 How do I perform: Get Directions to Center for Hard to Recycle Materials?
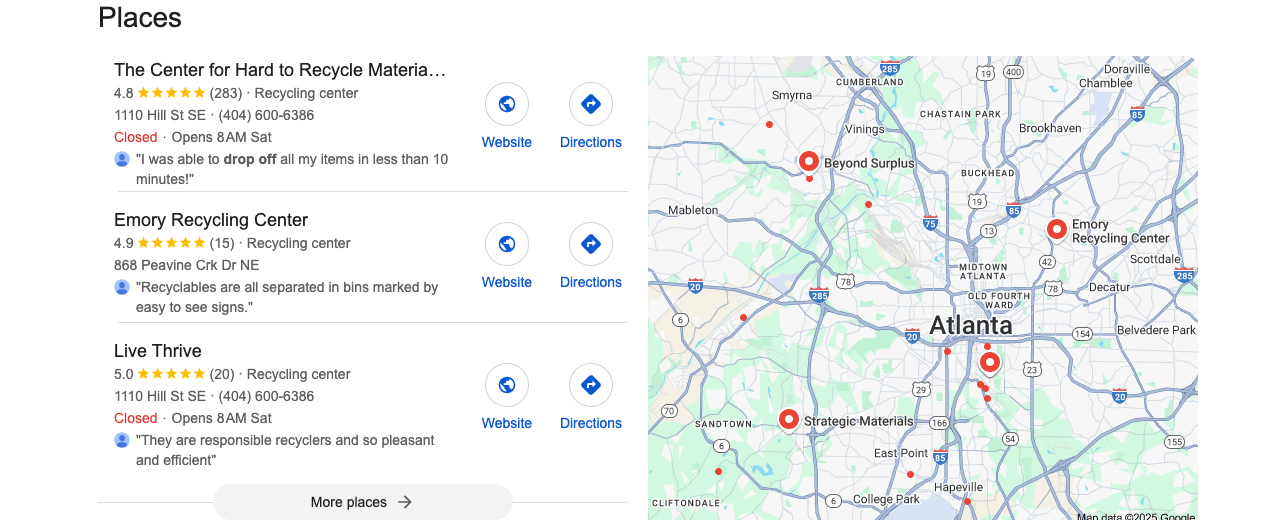pos(591,104)
